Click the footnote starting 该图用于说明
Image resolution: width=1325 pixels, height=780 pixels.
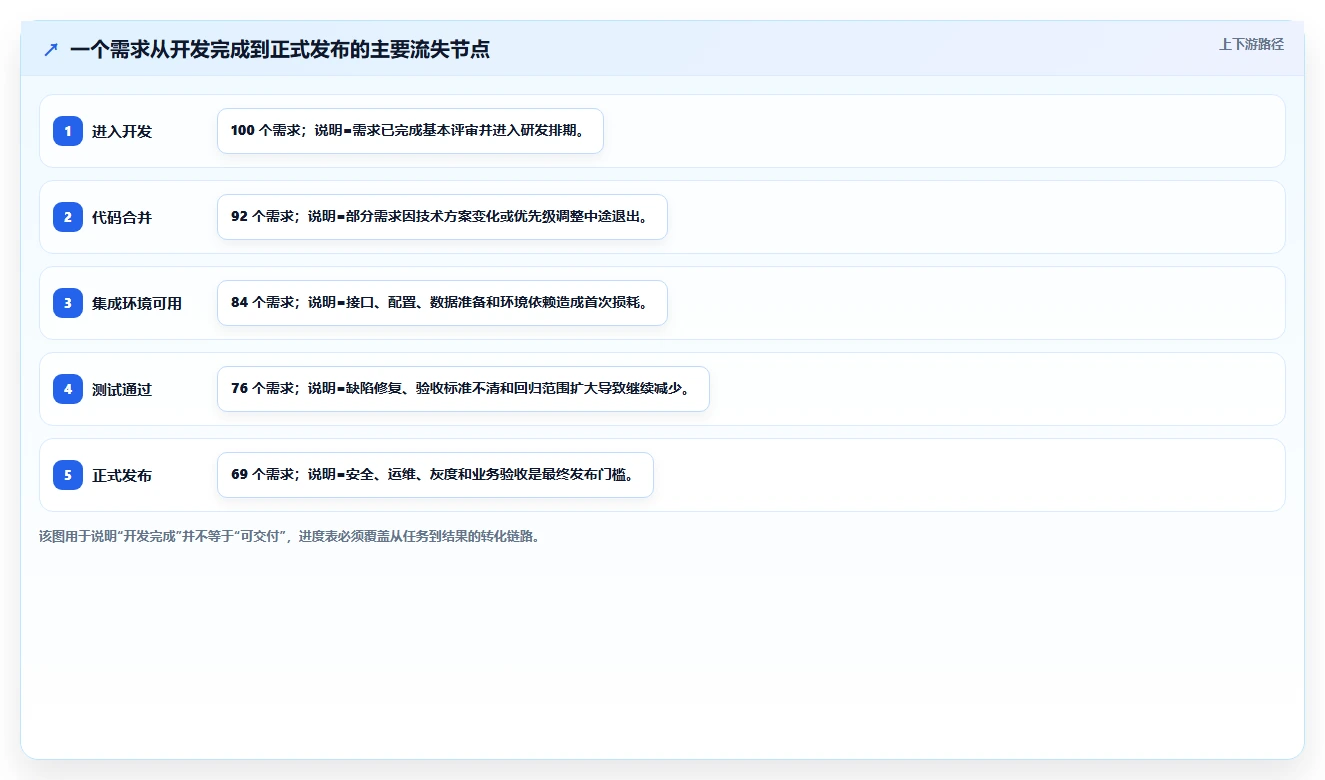tap(289, 536)
